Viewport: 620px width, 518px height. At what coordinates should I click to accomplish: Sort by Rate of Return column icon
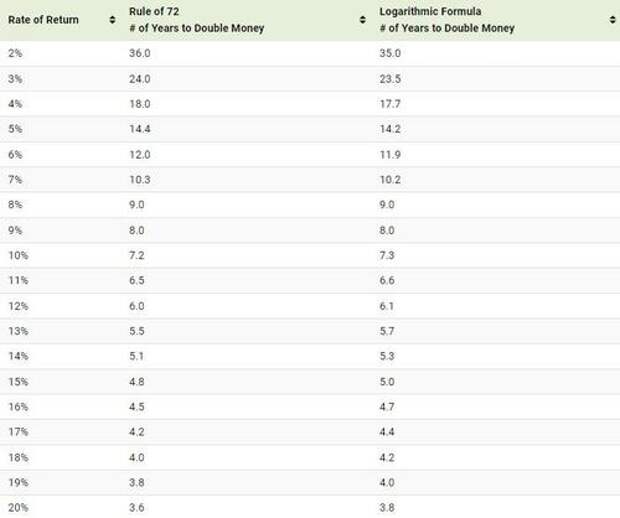point(112,20)
